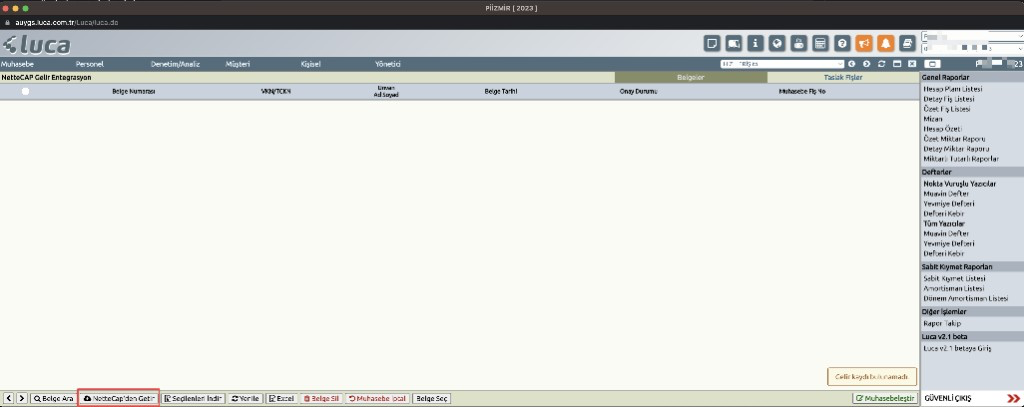
Task: Expand the page selection dropdown in navigation bar
Action: pos(782,64)
